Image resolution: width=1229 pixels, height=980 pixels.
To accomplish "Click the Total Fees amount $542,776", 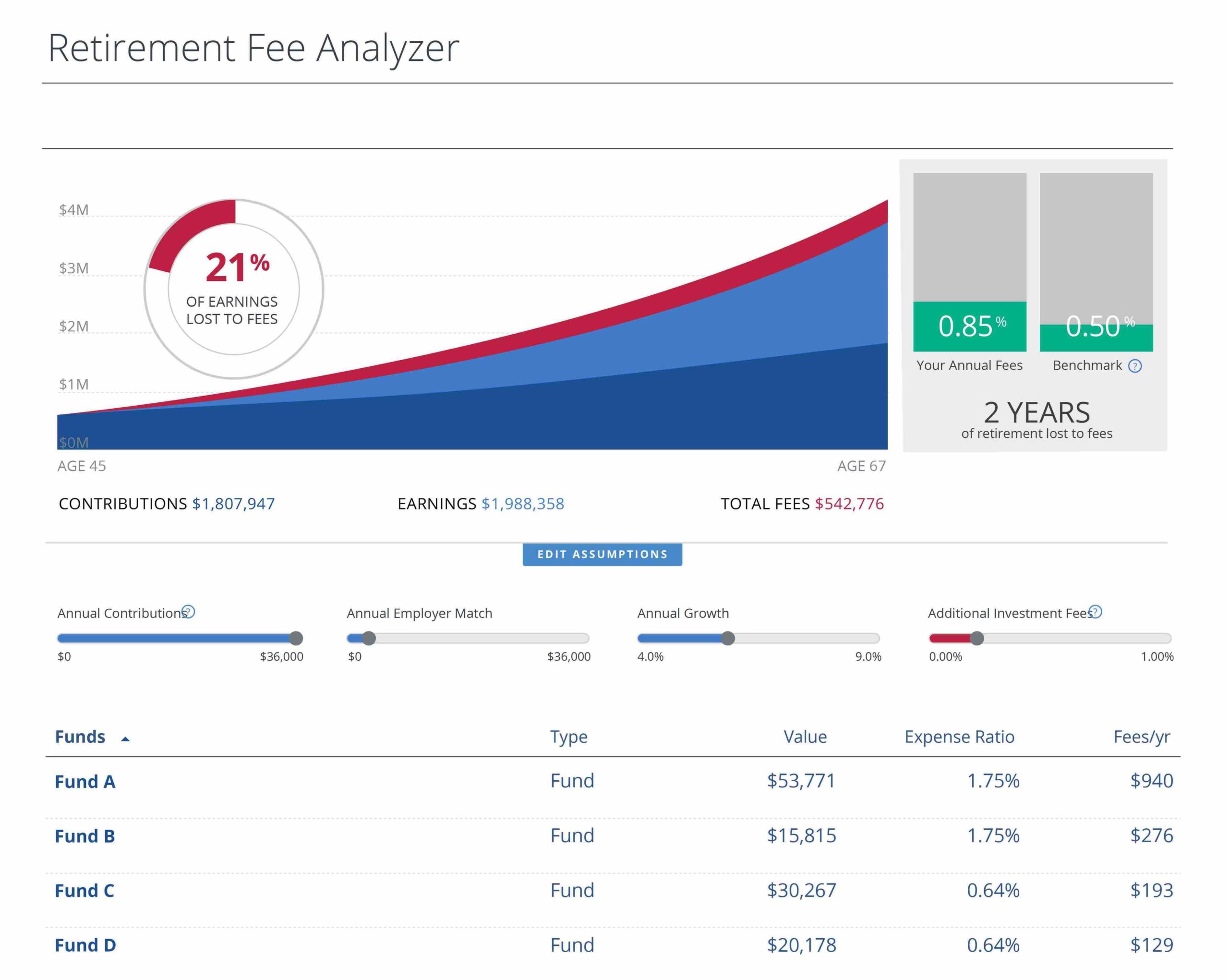I will (849, 504).
